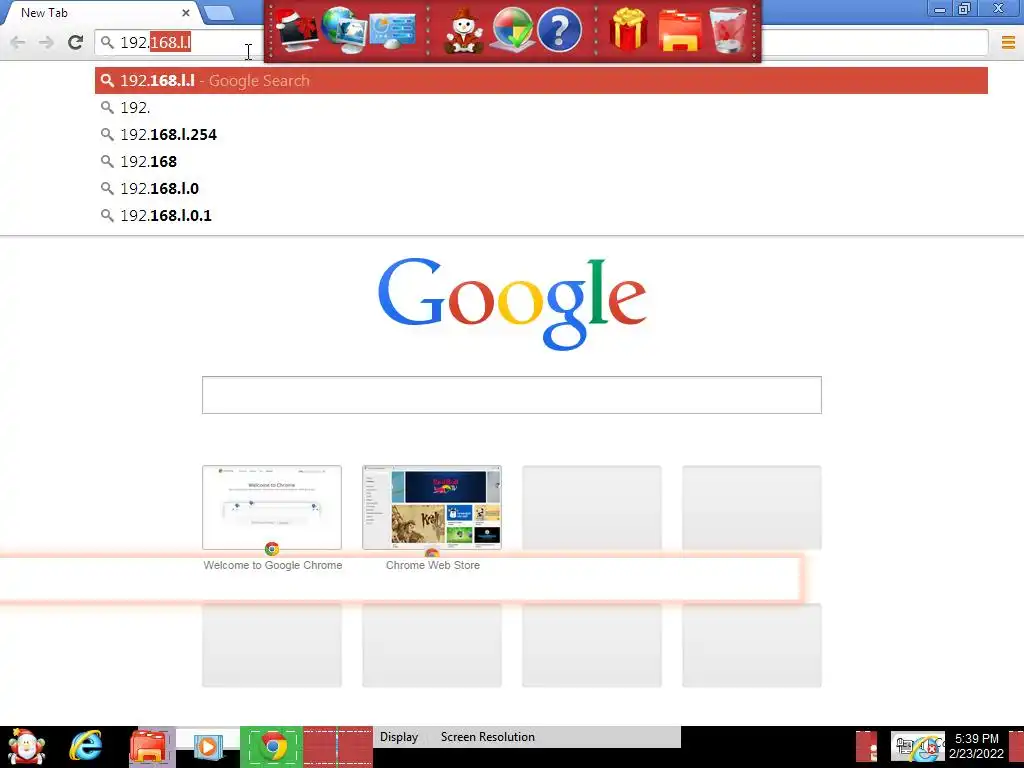
Task: Select the New Tab tab
Action: click(x=98, y=12)
